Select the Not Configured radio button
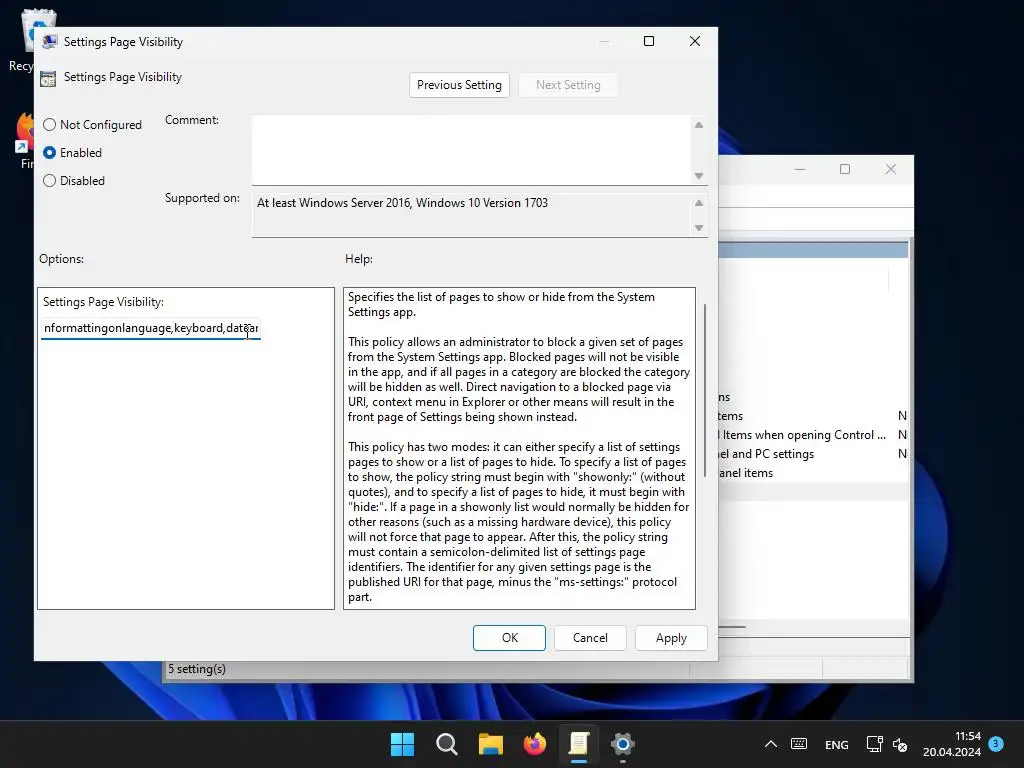1024x768 pixels. point(50,124)
